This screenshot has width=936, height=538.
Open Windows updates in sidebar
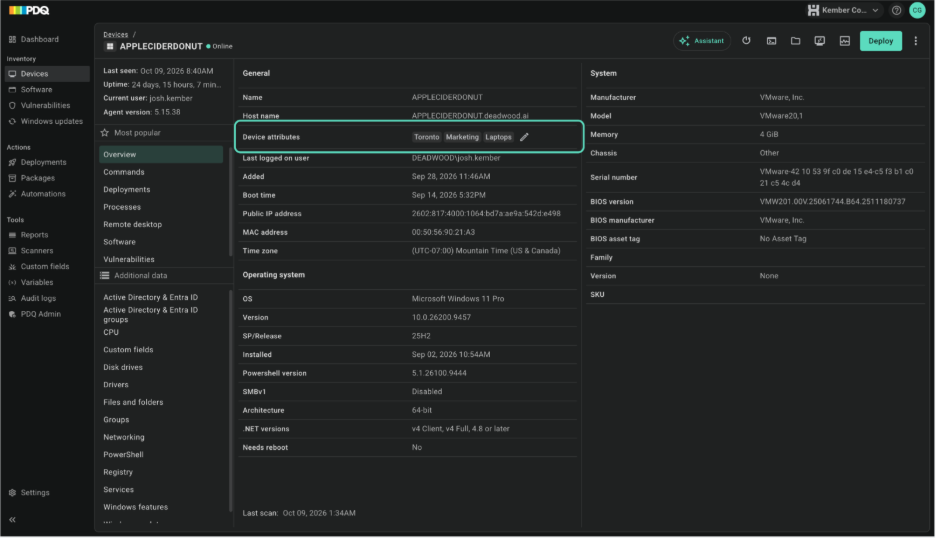tap(51, 121)
